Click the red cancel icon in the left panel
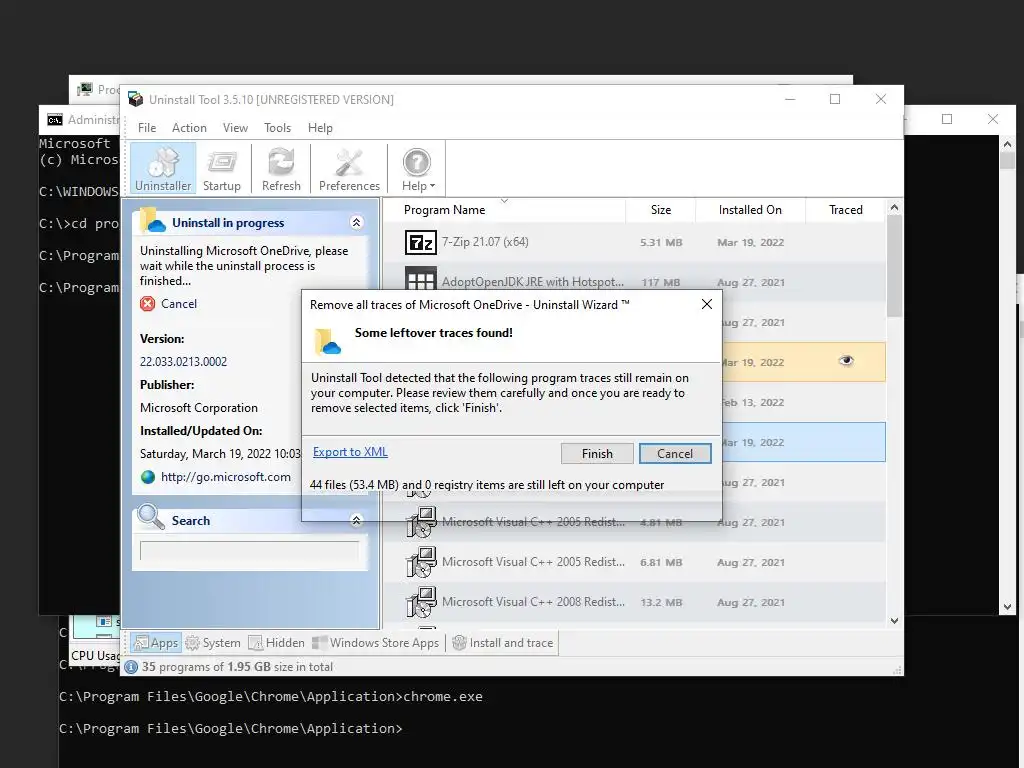1024x768 pixels. pos(148,304)
